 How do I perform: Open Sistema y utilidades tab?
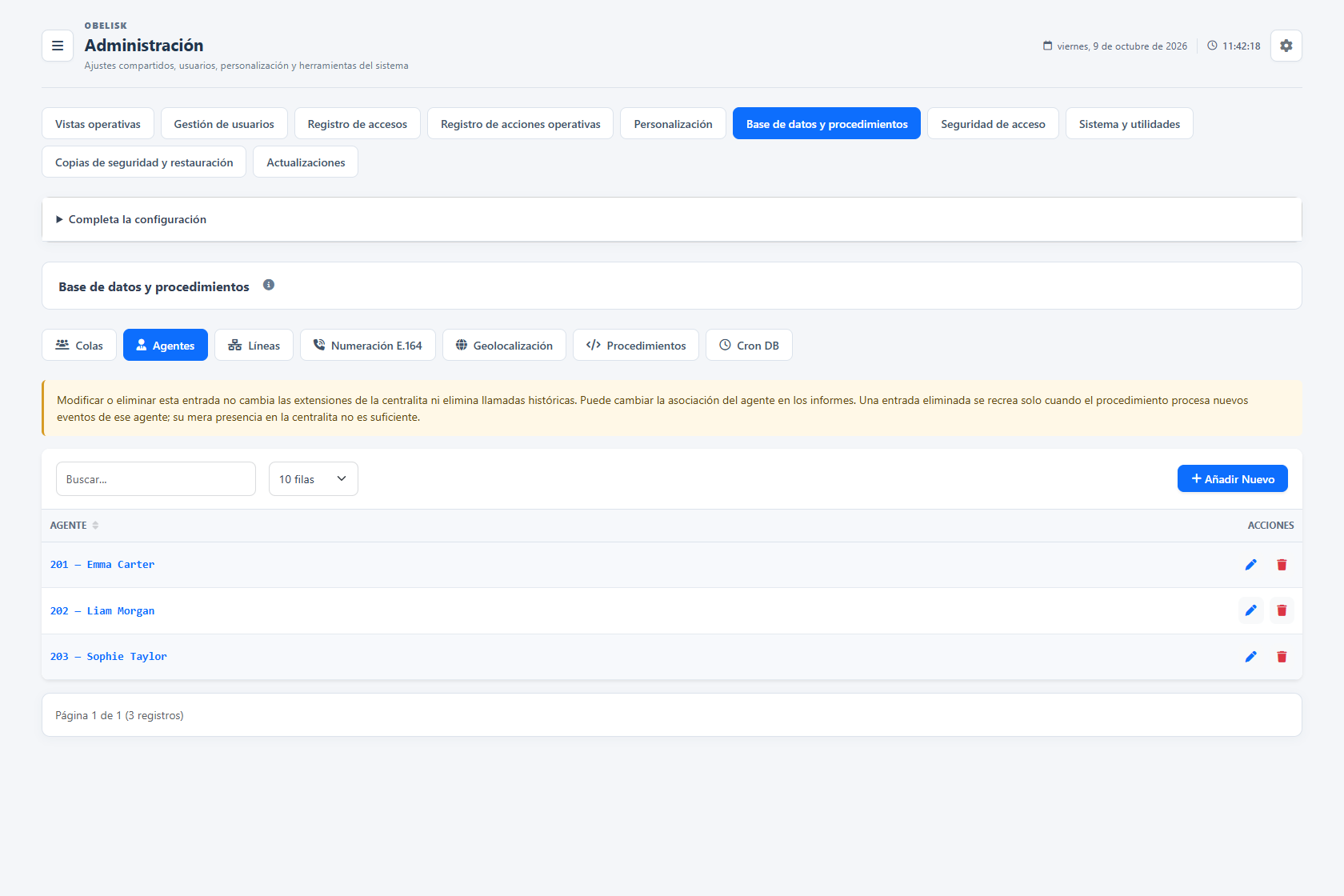coord(1130,123)
